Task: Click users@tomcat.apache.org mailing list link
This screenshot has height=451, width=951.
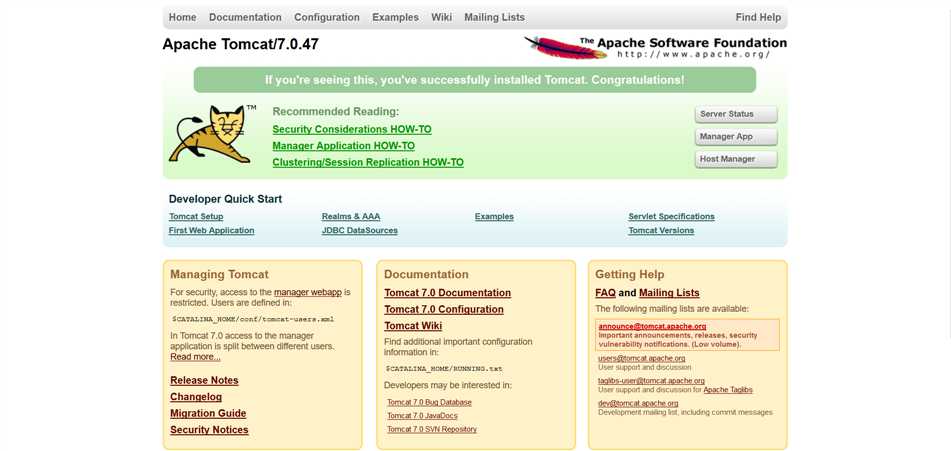Action: pyautogui.click(x=642, y=358)
